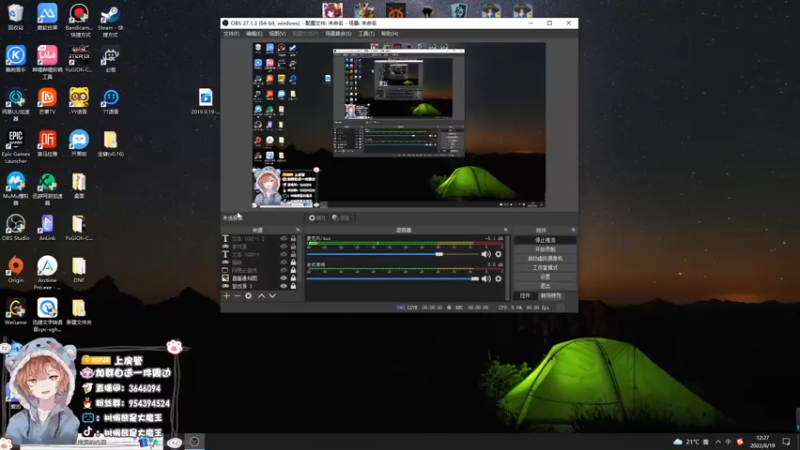800x450 pixels.
Task: Hide the 直播通知图 source
Action: point(284,278)
